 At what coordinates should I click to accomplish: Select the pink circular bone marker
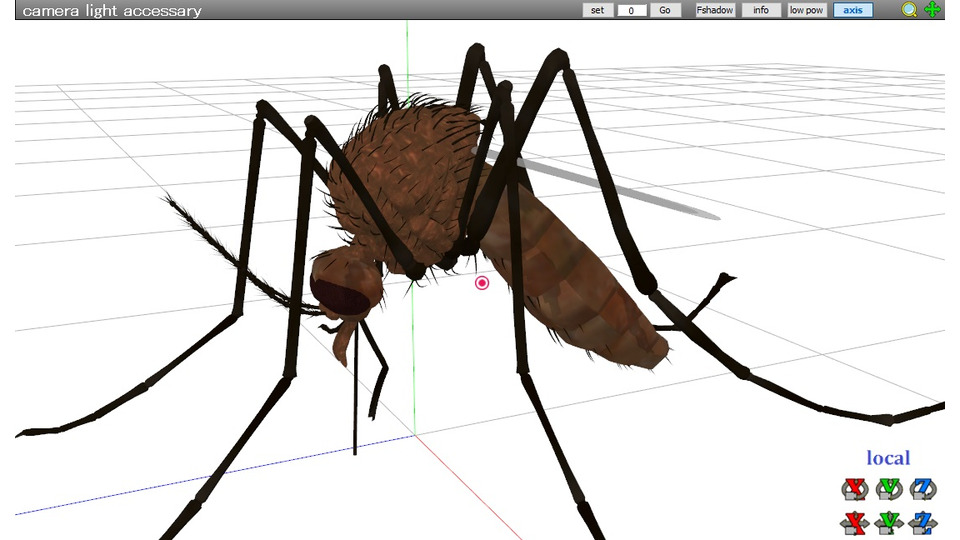coord(482,283)
